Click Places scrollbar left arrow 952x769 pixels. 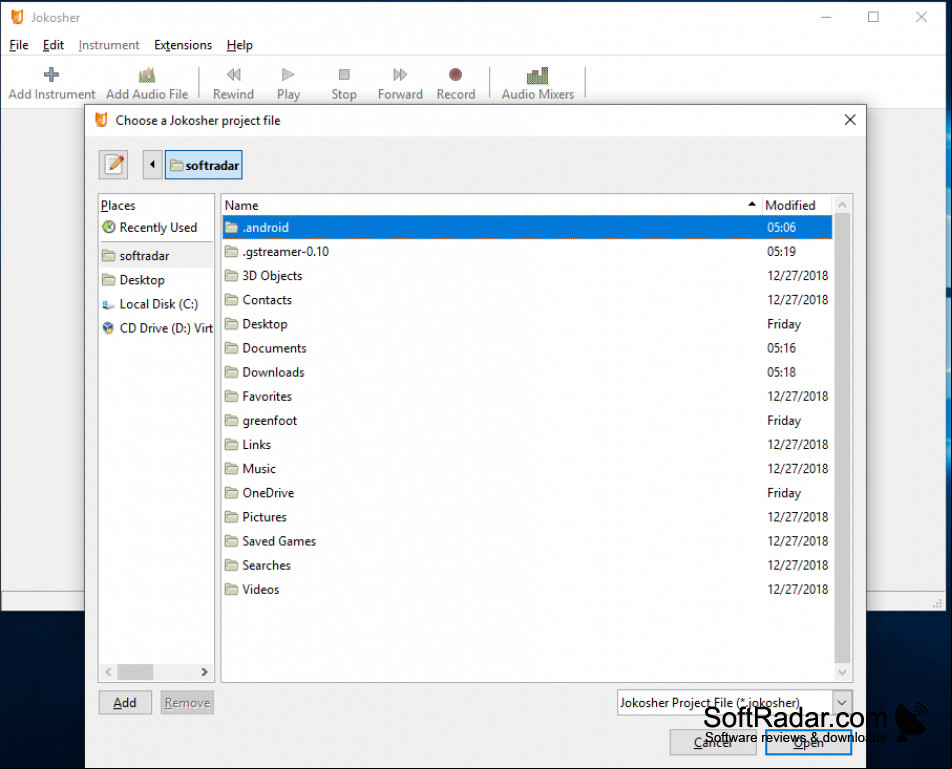(108, 672)
